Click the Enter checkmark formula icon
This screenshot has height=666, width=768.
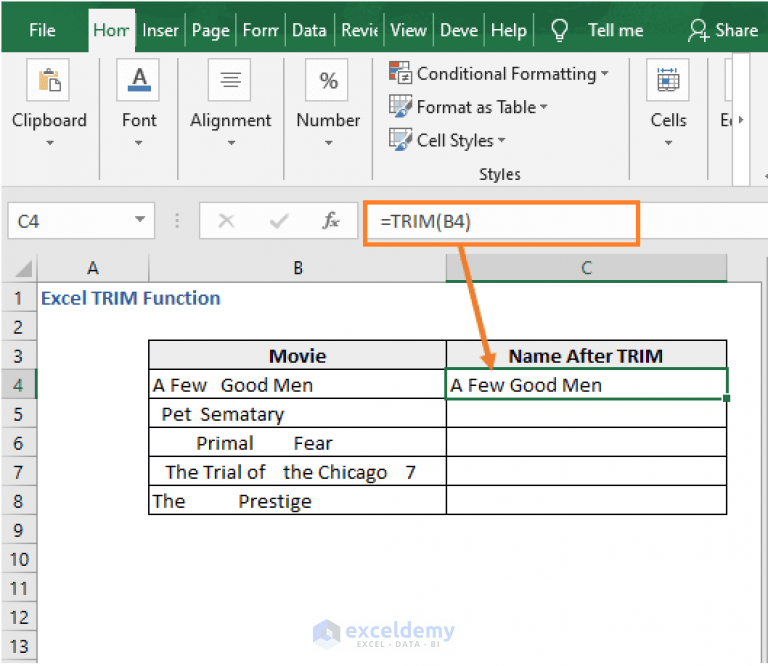point(279,221)
